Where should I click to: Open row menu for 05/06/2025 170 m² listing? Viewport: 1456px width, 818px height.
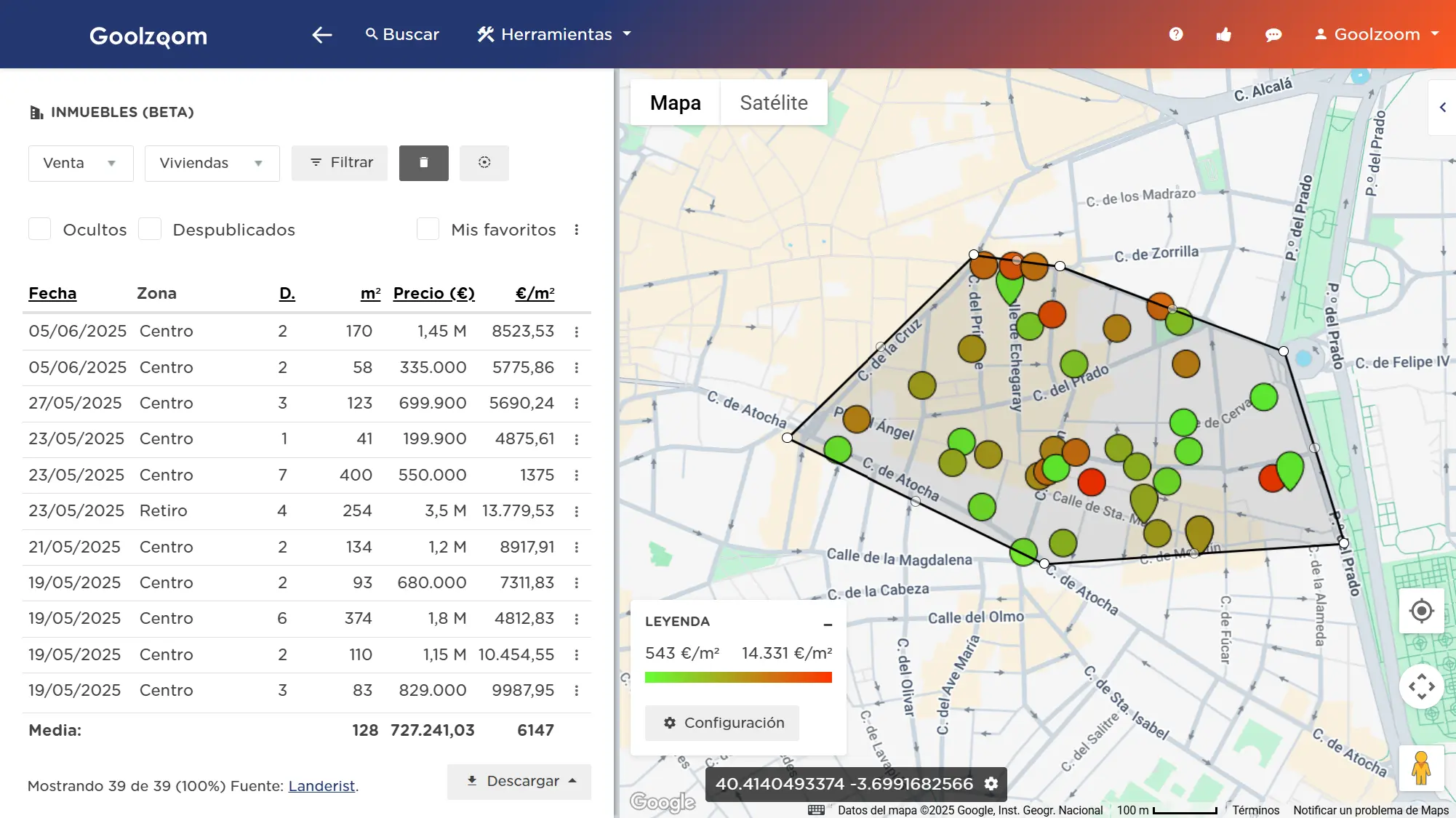click(x=577, y=332)
